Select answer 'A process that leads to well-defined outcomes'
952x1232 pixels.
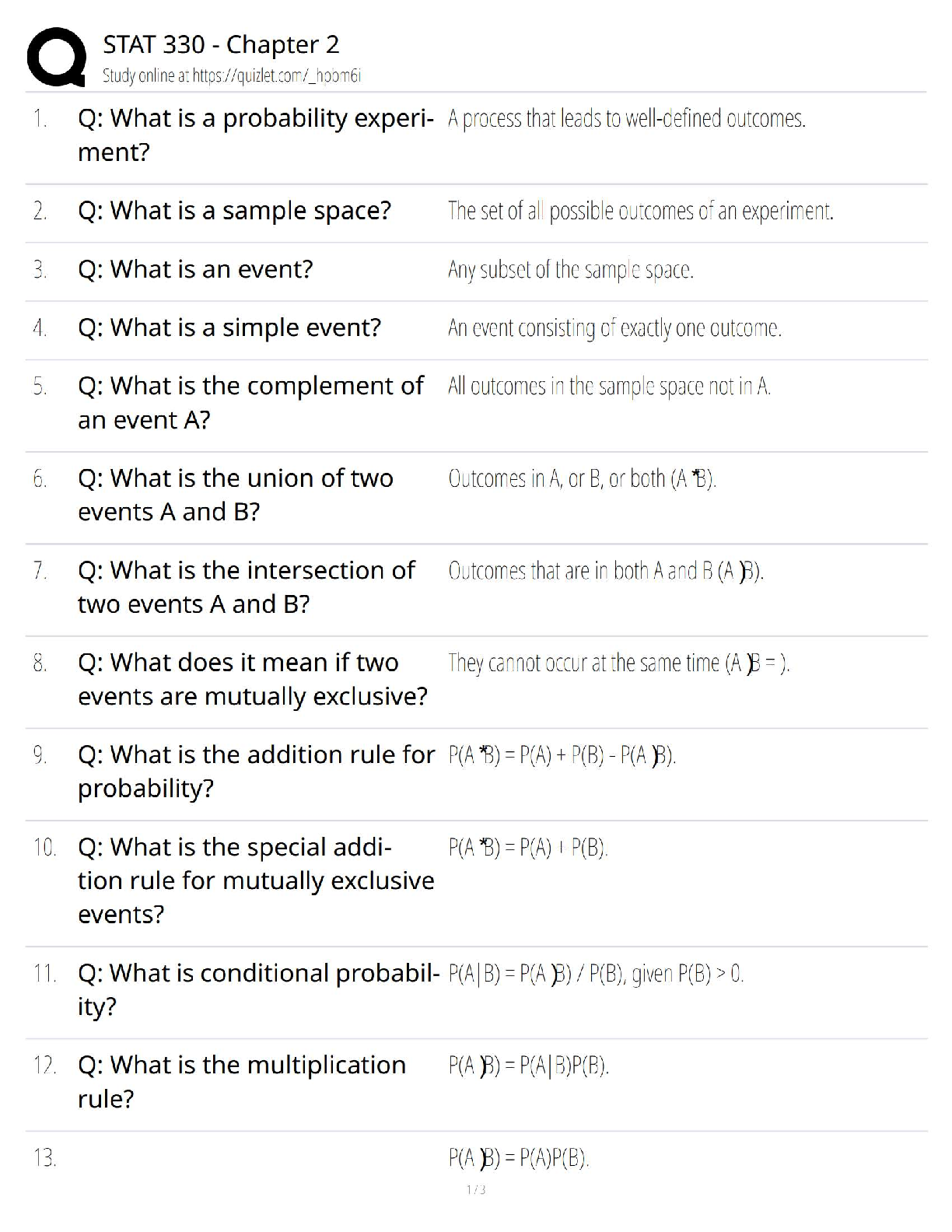(626, 119)
